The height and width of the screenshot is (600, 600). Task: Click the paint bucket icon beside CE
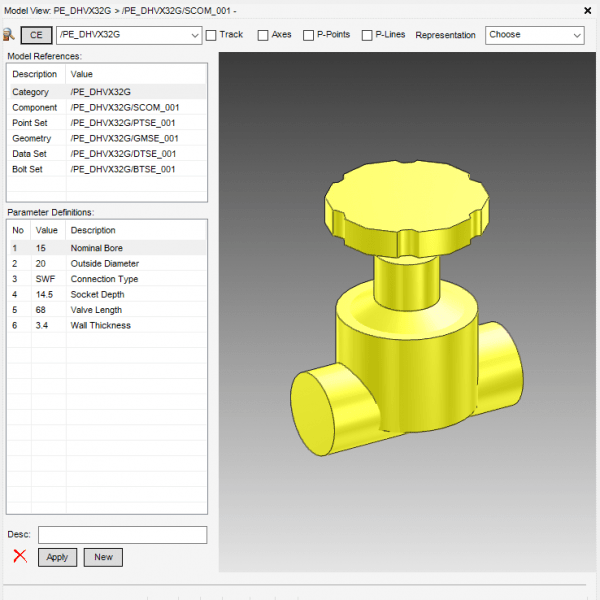[x=9, y=35]
